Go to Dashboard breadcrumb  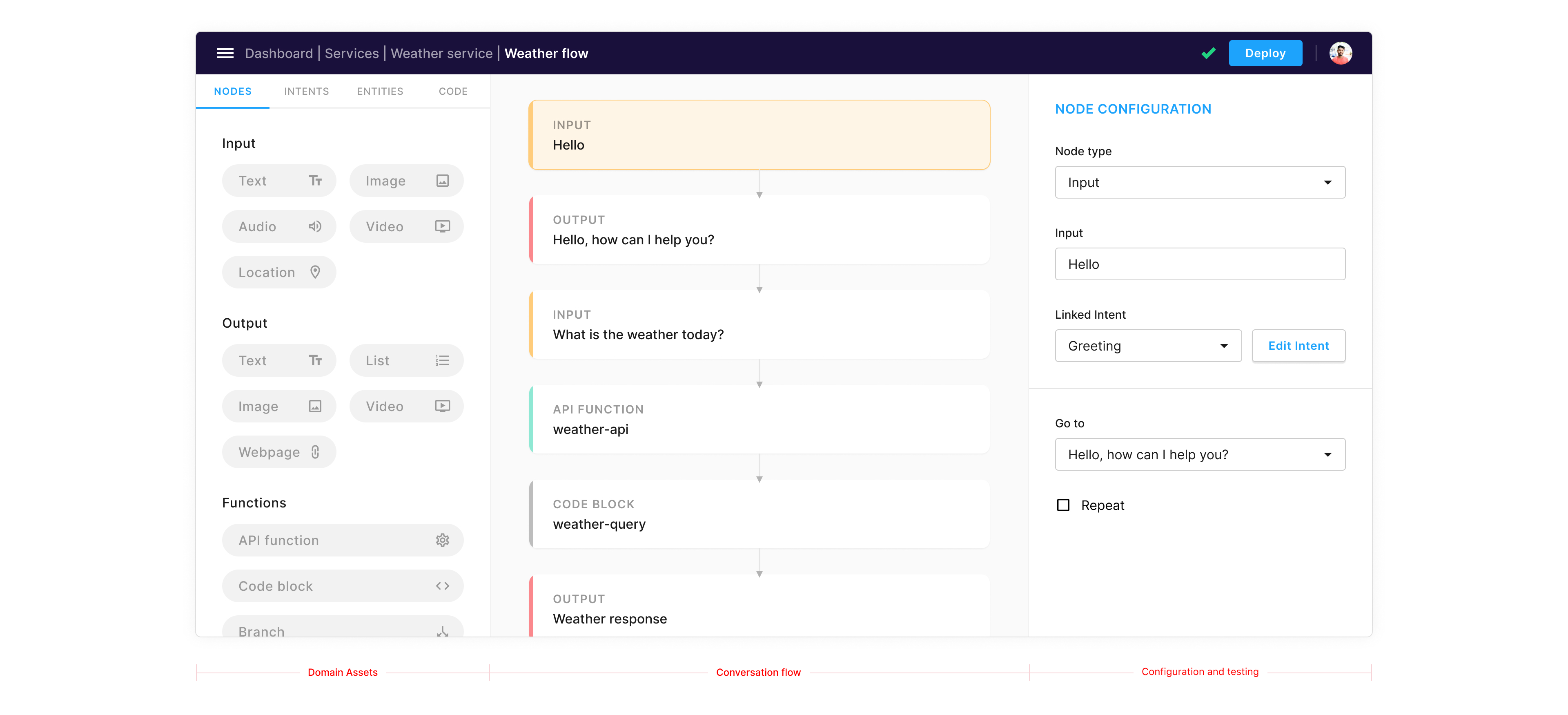tap(279, 54)
